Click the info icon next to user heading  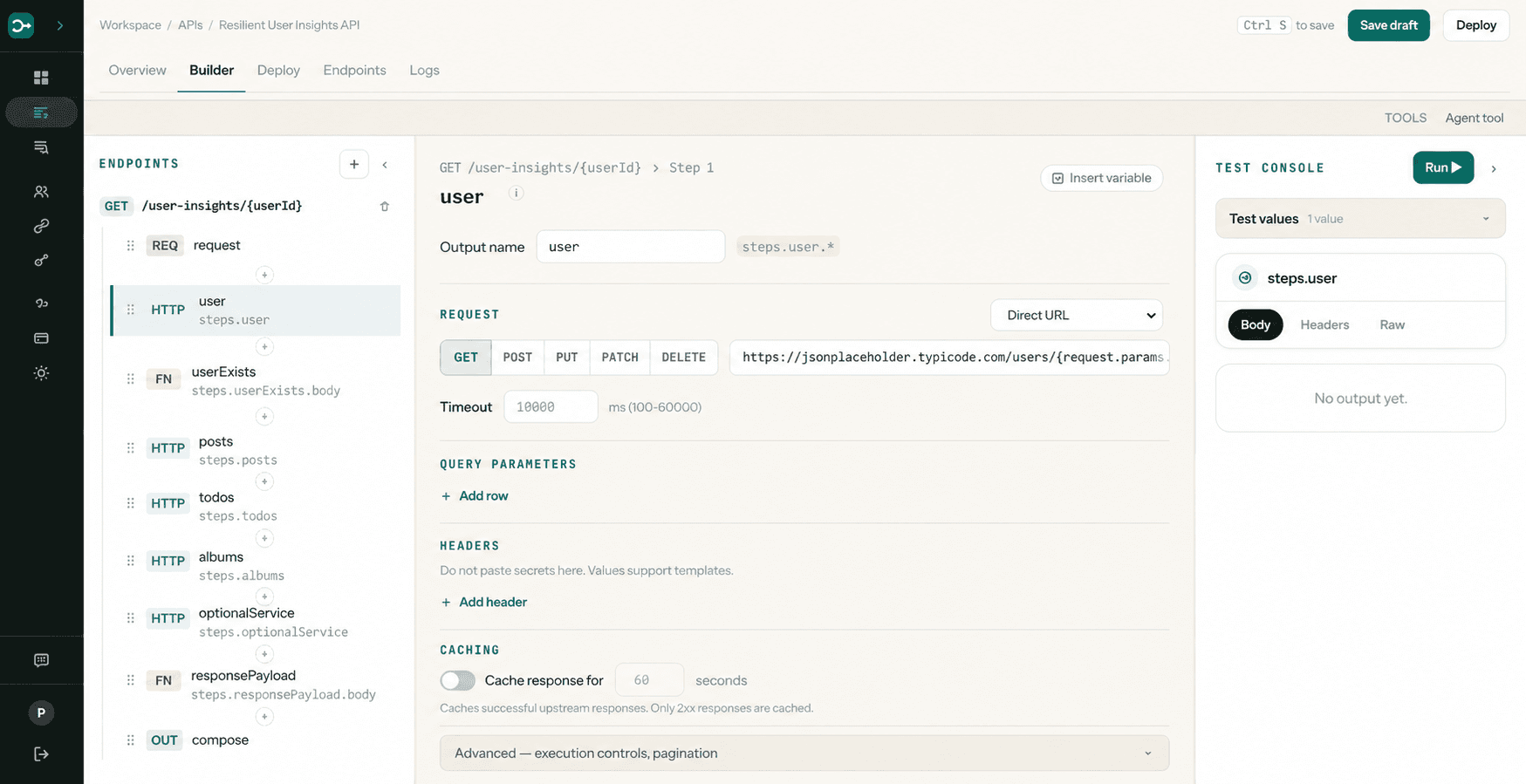[x=517, y=193]
